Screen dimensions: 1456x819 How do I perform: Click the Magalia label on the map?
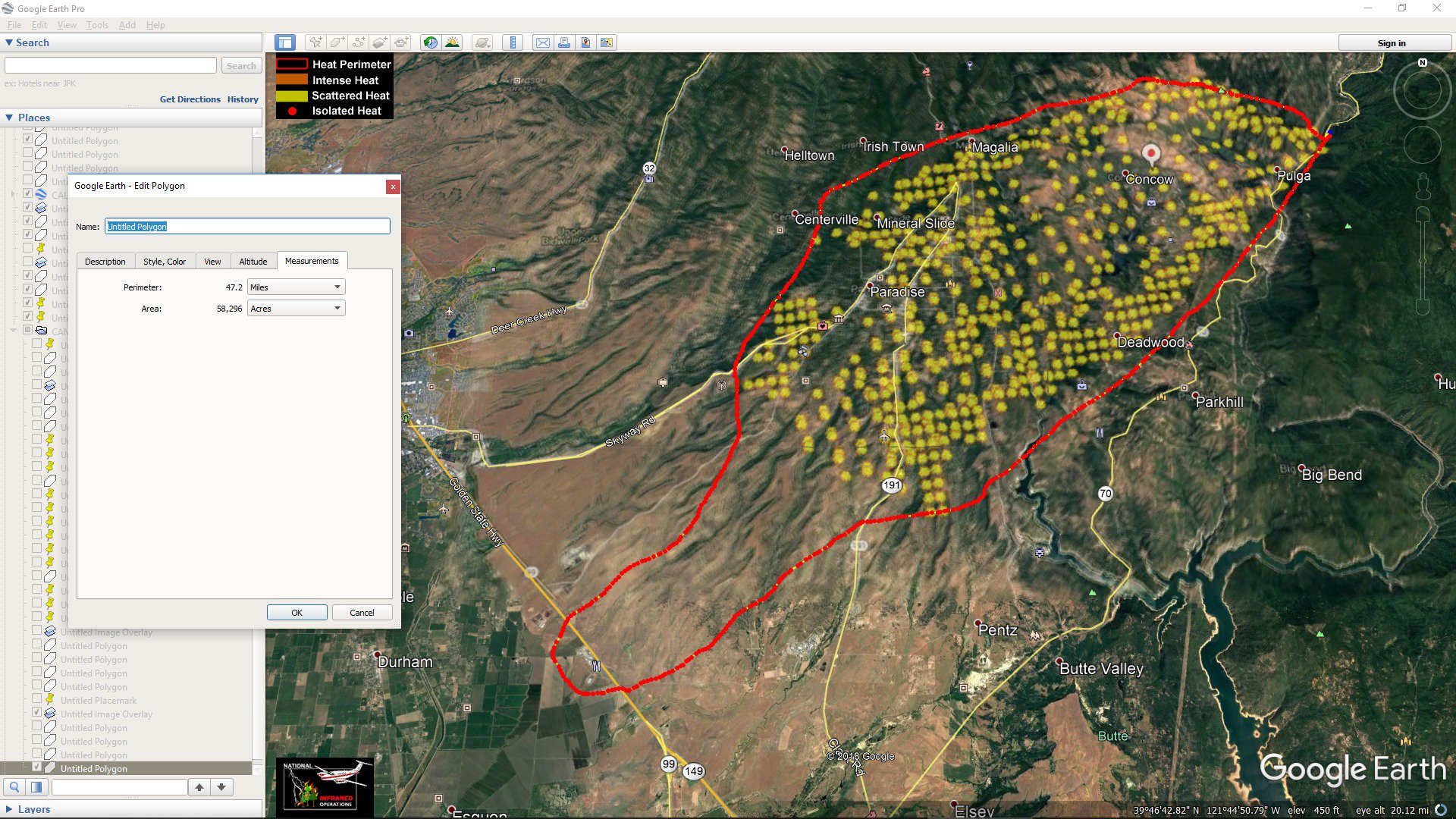click(x=994, y=147)
